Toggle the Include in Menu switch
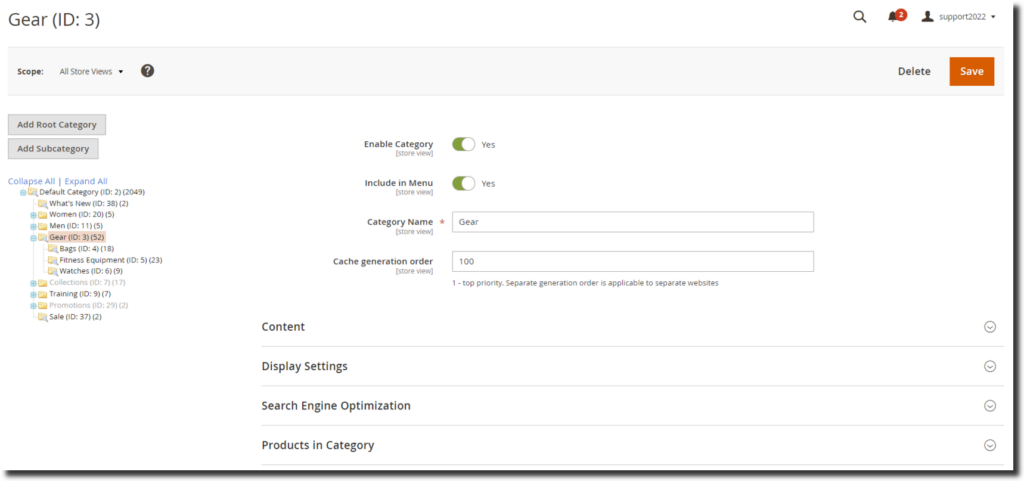Image resolution: width=1024 pixels, height=481 pixels. click(x=464, y=183)
